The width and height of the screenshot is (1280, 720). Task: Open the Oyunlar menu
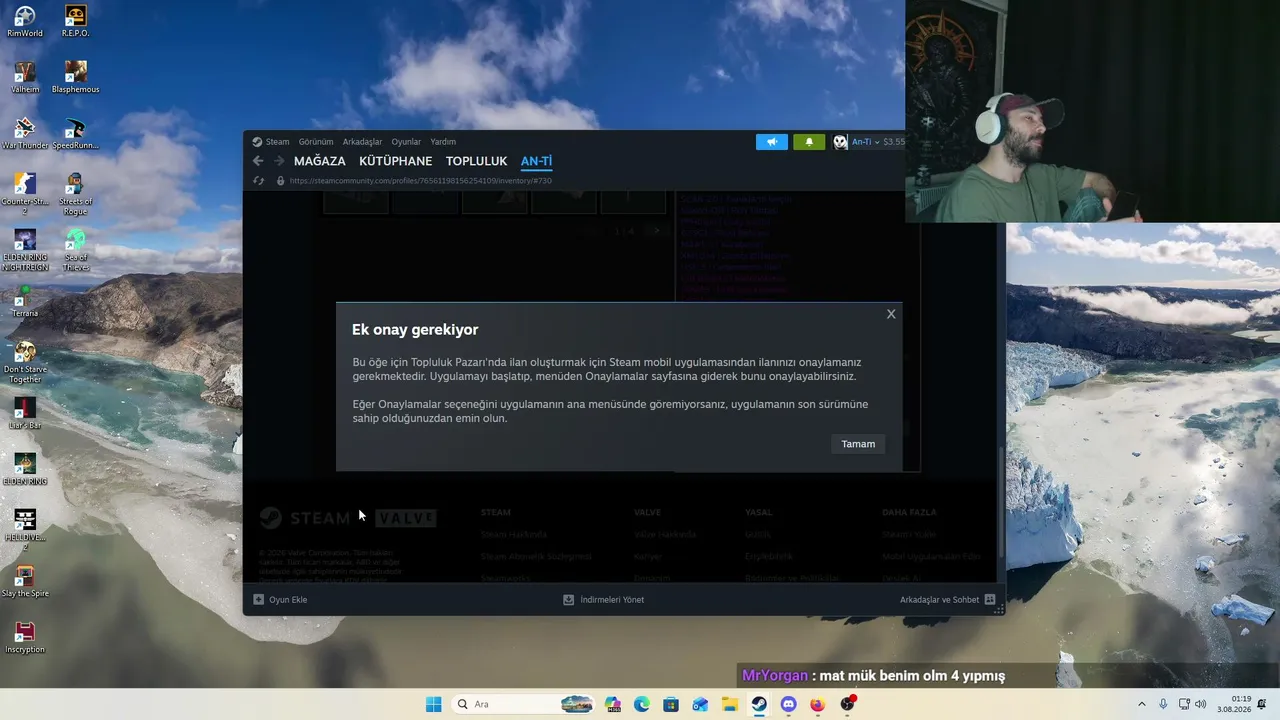[x=406, y=142]
